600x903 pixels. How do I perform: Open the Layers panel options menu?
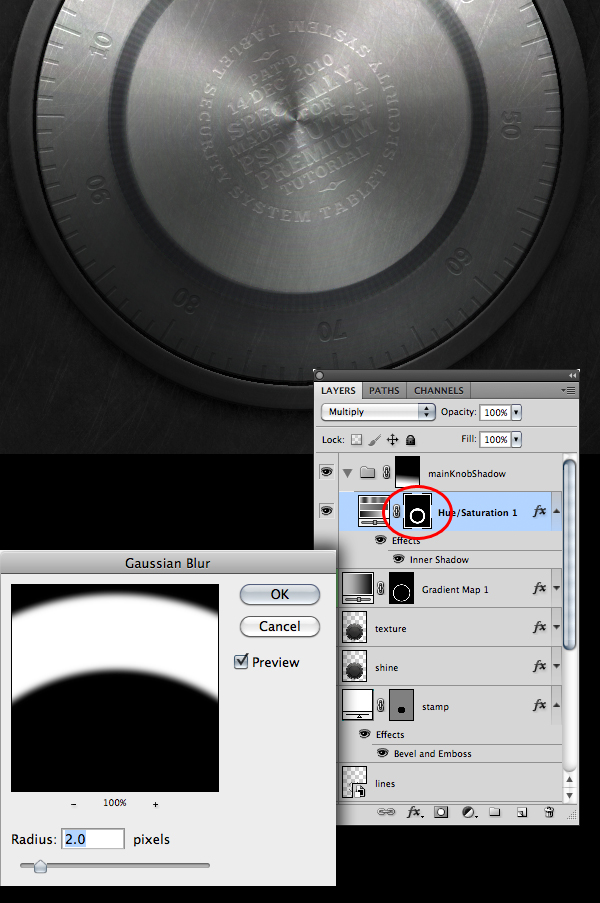pyautogui.click(x=569, y=390)
